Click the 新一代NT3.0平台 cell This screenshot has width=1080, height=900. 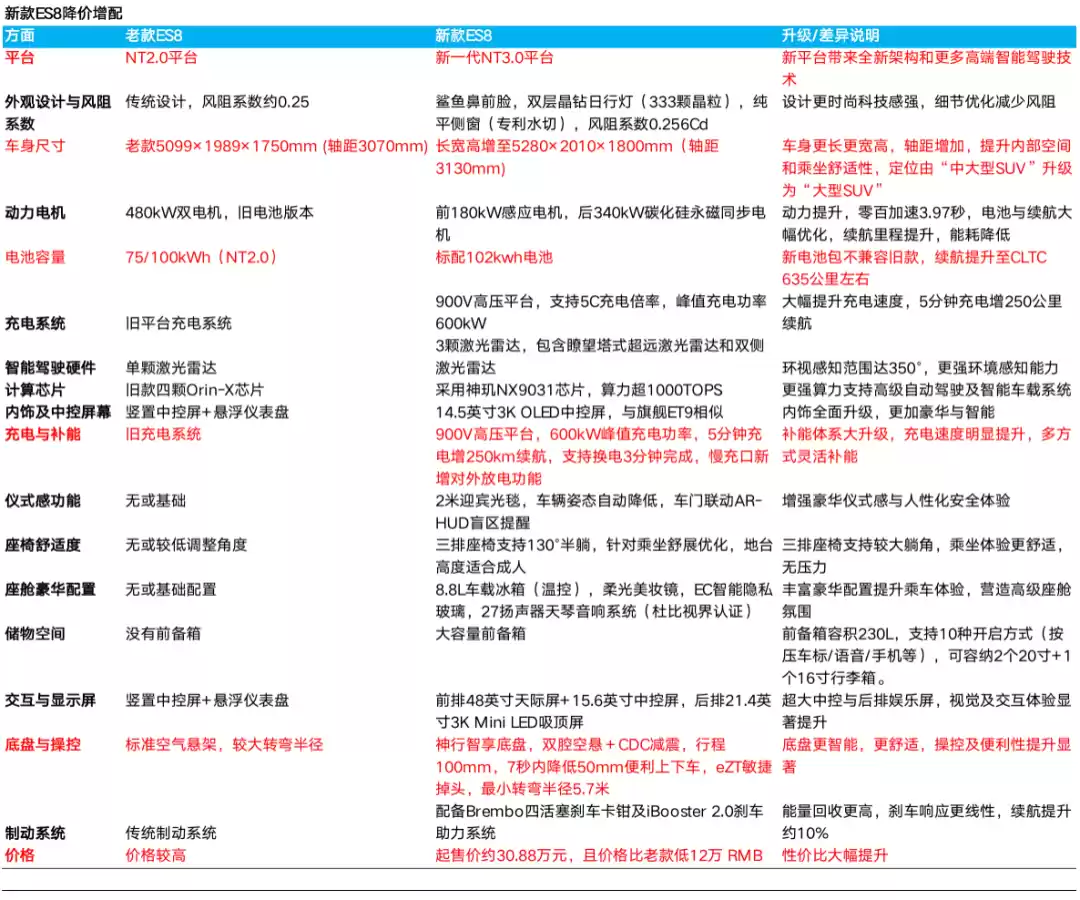click(494, 57)
